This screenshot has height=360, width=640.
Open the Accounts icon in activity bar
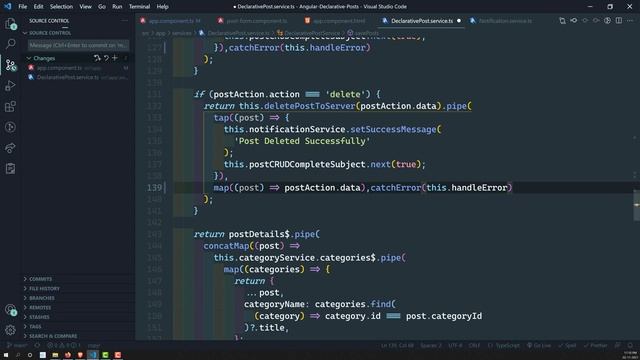click(11, 310)
